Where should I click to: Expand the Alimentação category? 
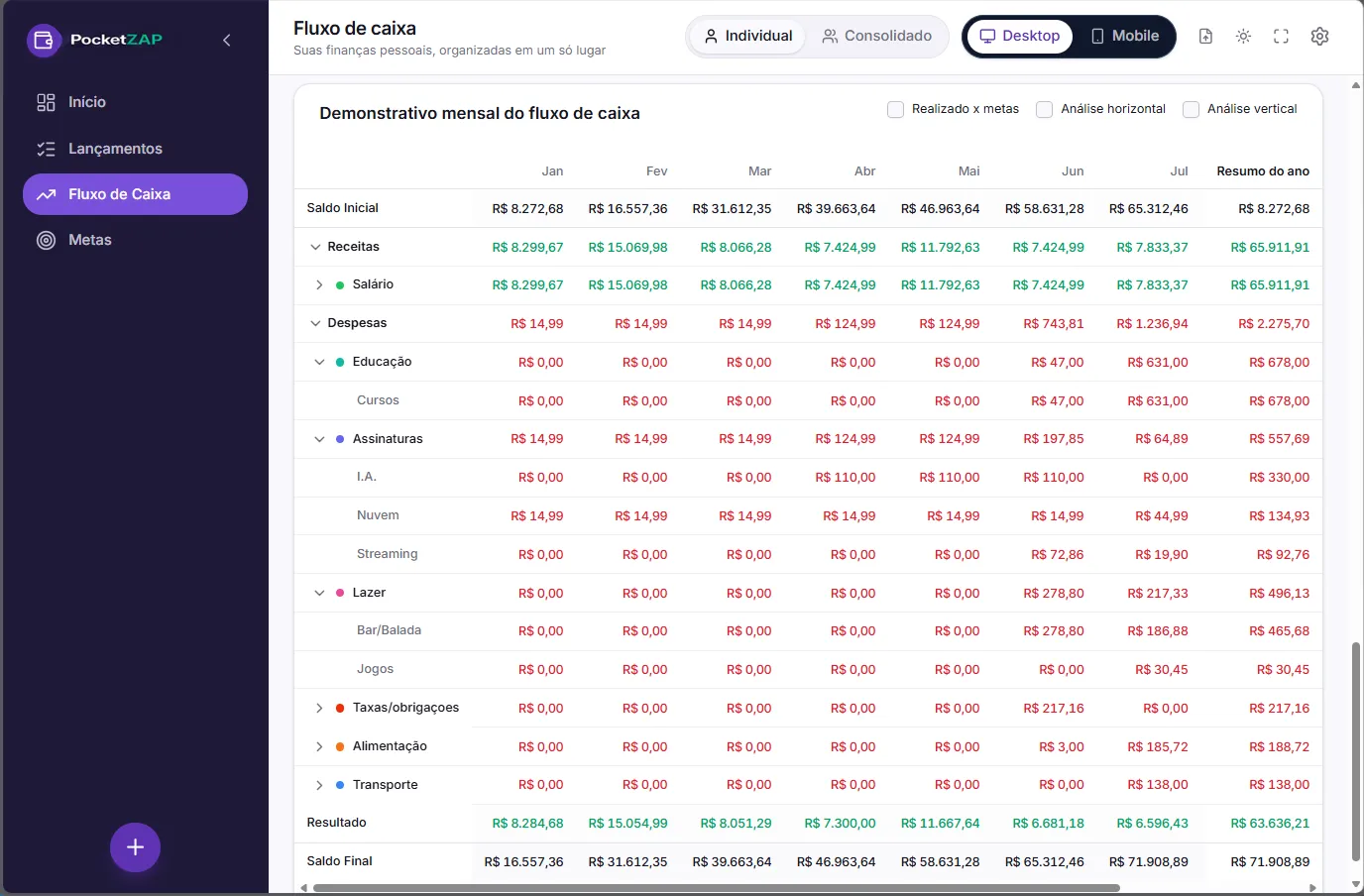(x=319, y=746)
